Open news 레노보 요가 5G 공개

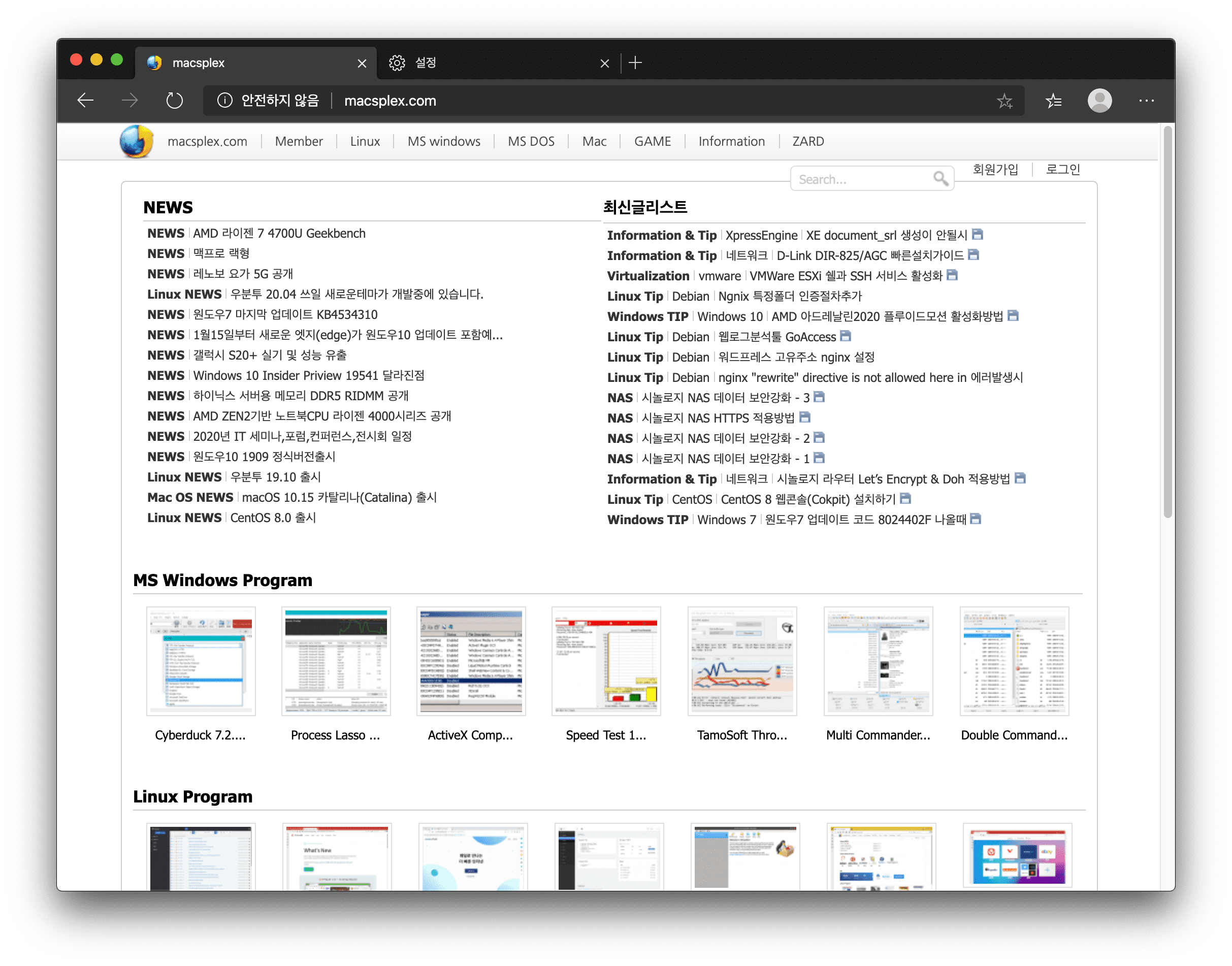pos(243,274)
